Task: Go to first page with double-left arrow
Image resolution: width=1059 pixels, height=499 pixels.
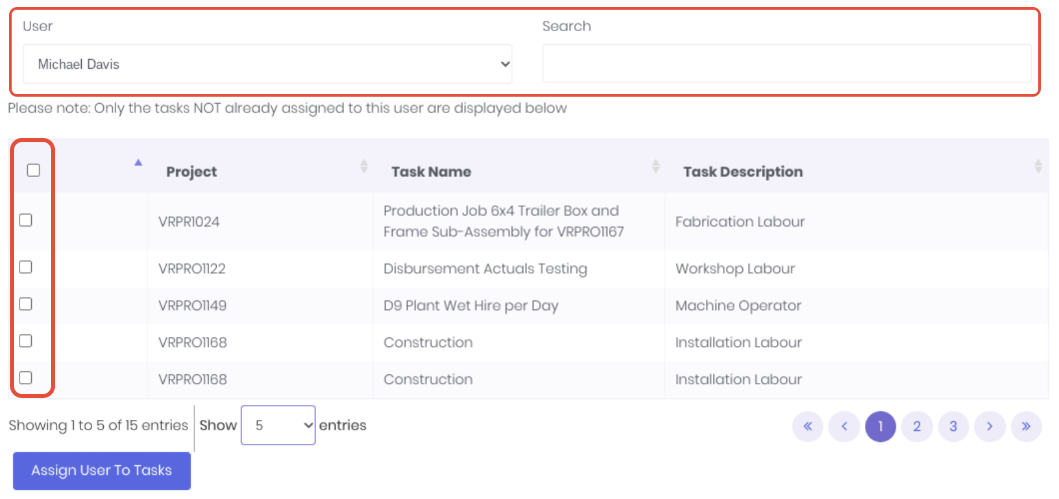Action: [808, 427]
